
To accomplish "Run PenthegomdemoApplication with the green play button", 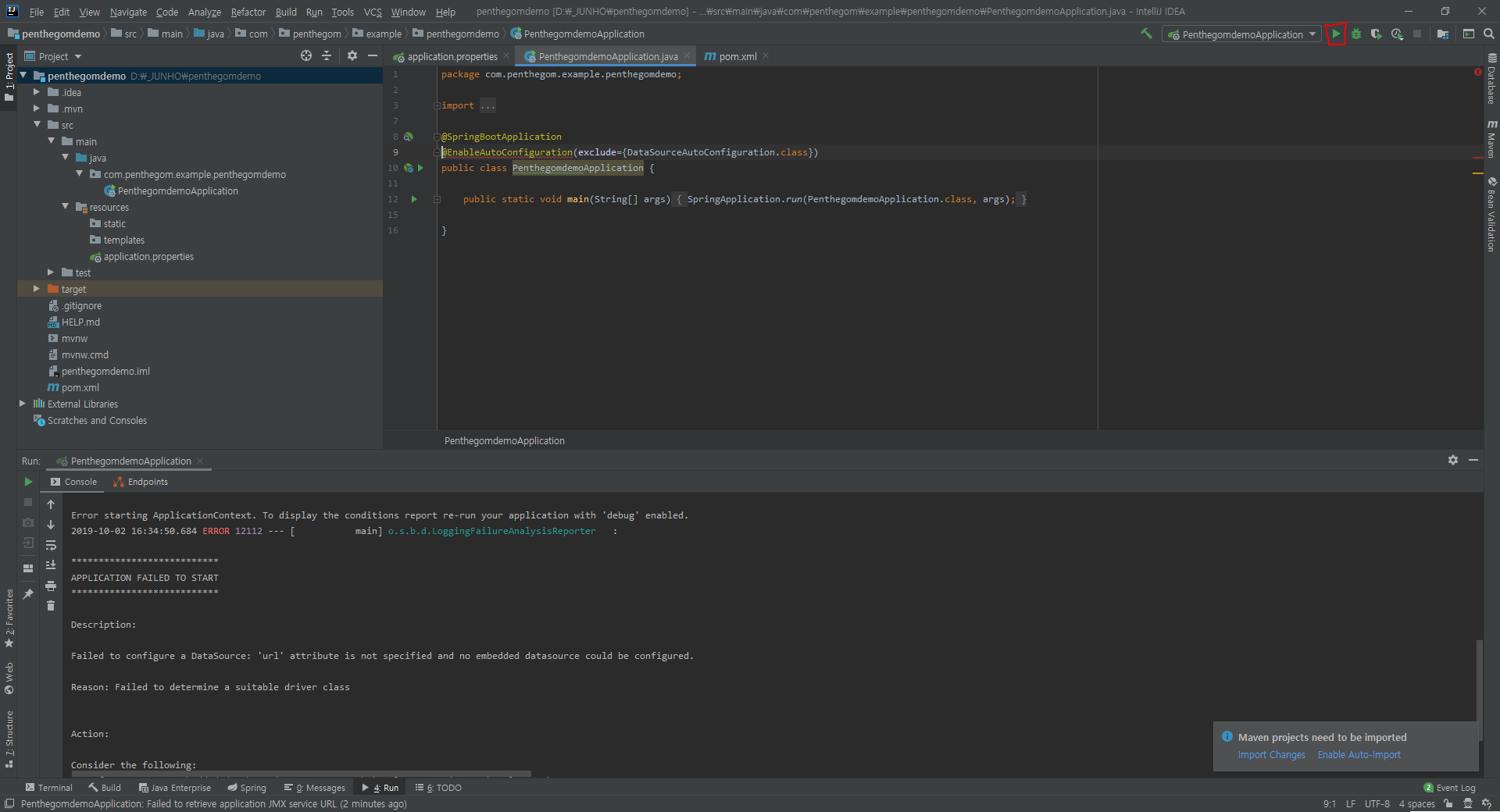I will click(1336, 34).
